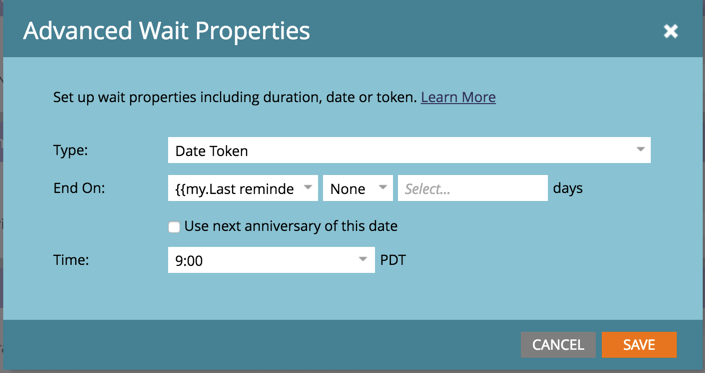Enable the Use next anniversary checkbox

(x=174, y=226)
